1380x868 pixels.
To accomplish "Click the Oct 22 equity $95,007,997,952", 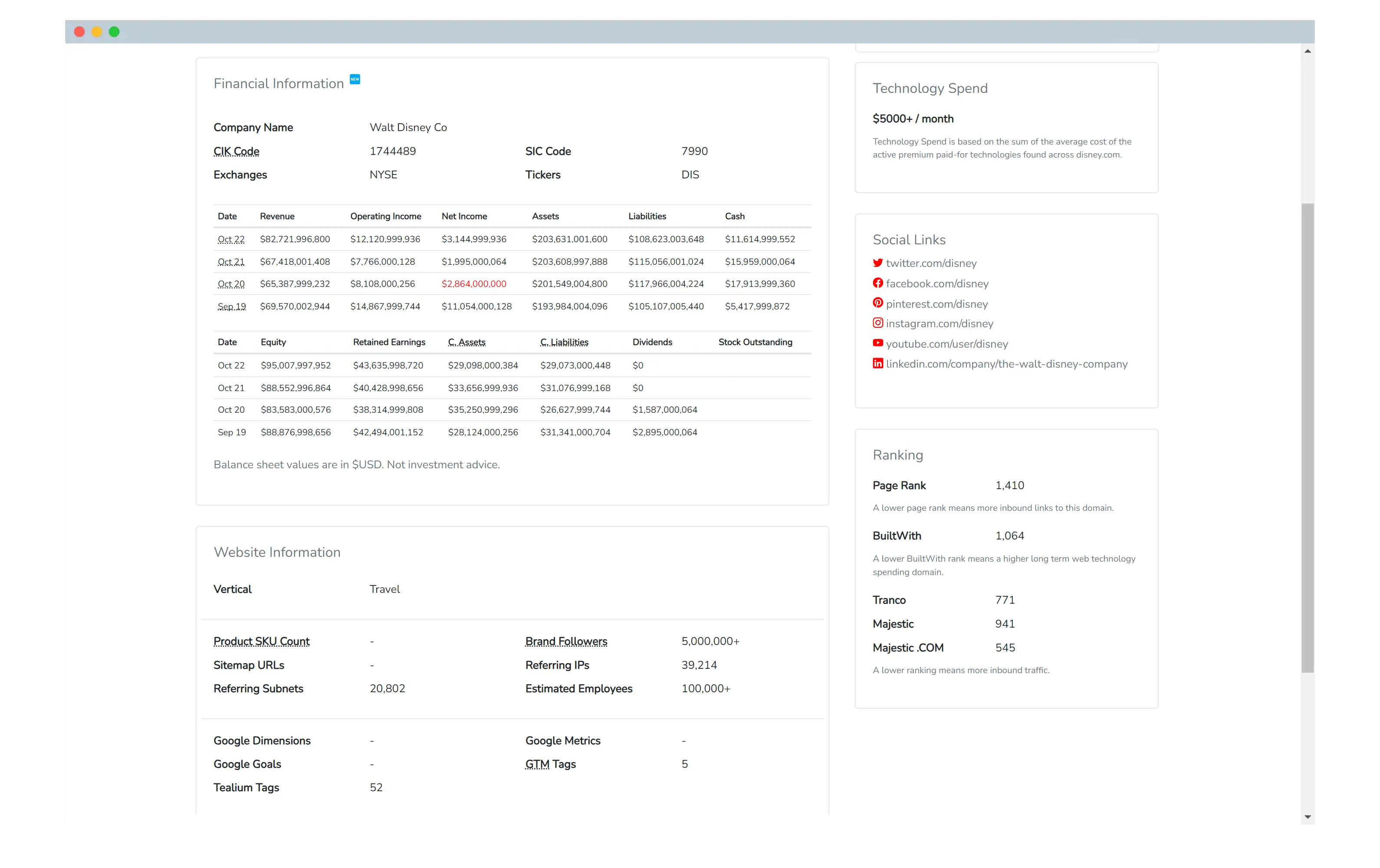I will point(296,365).
